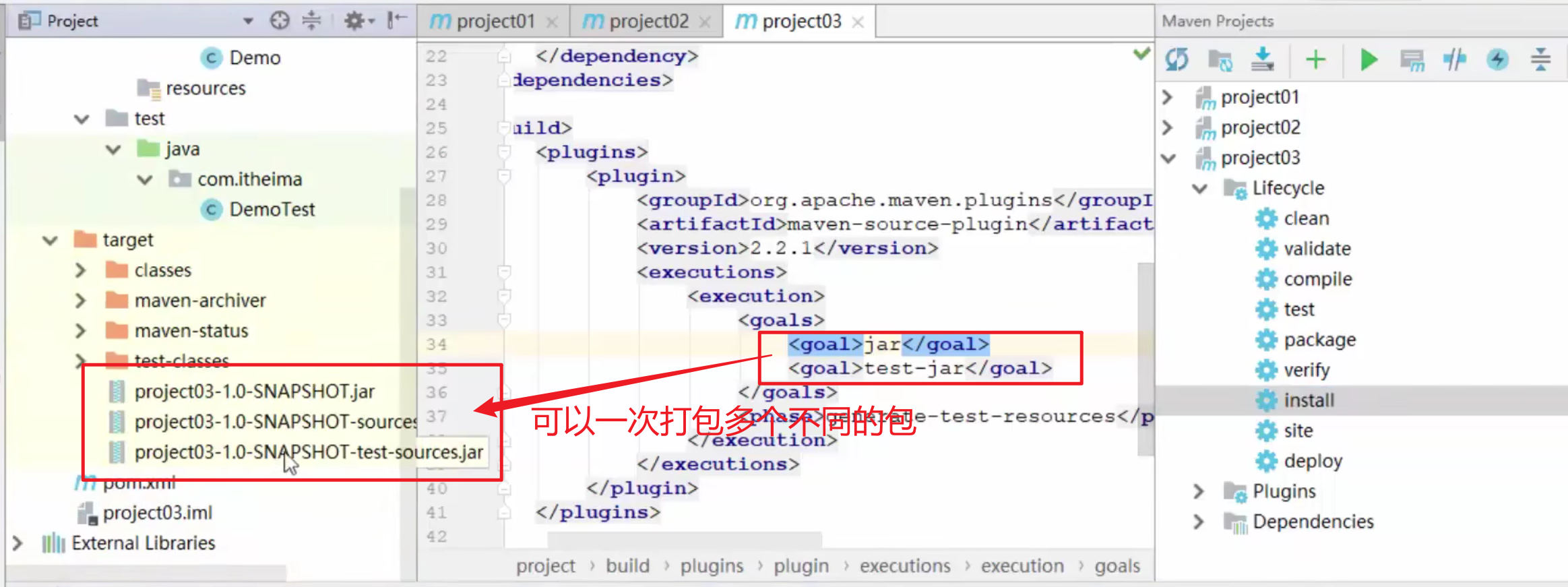Screen dimensions: 1568x587
Task: Click Collapse All icon in Project panel
Action: [x=311, y=21]
